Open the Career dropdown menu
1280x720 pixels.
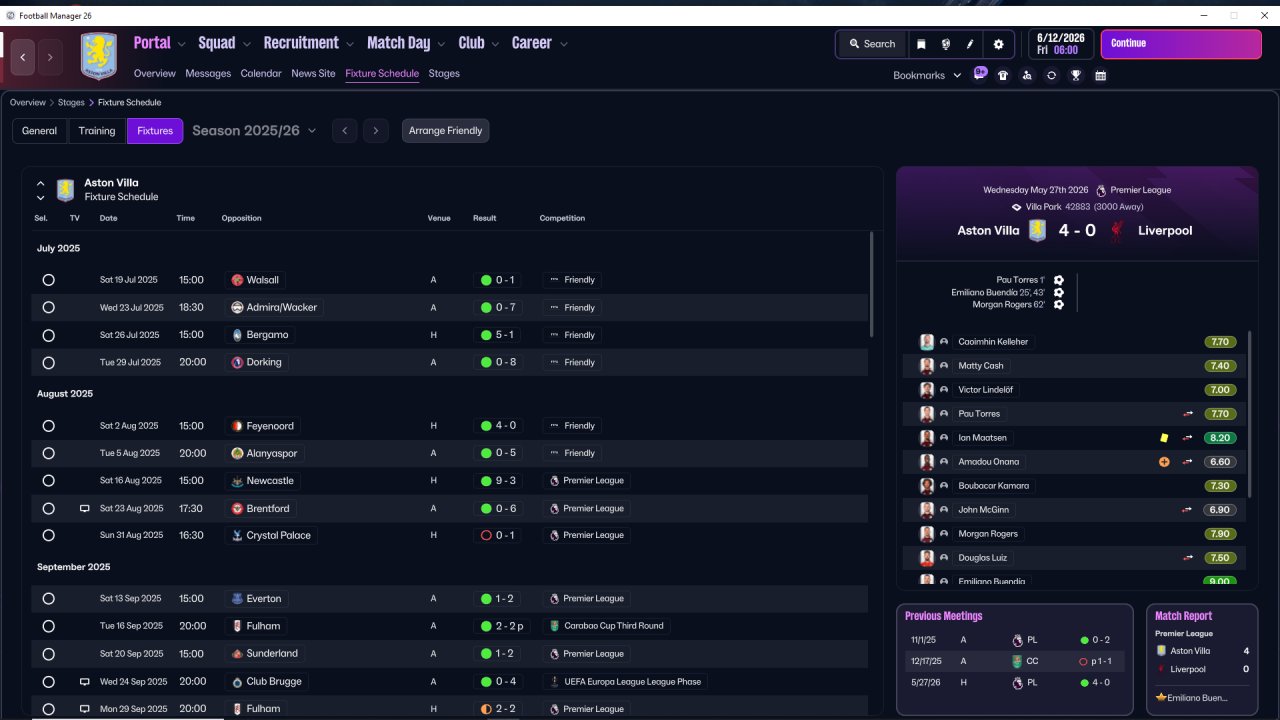tap(540, 43)
